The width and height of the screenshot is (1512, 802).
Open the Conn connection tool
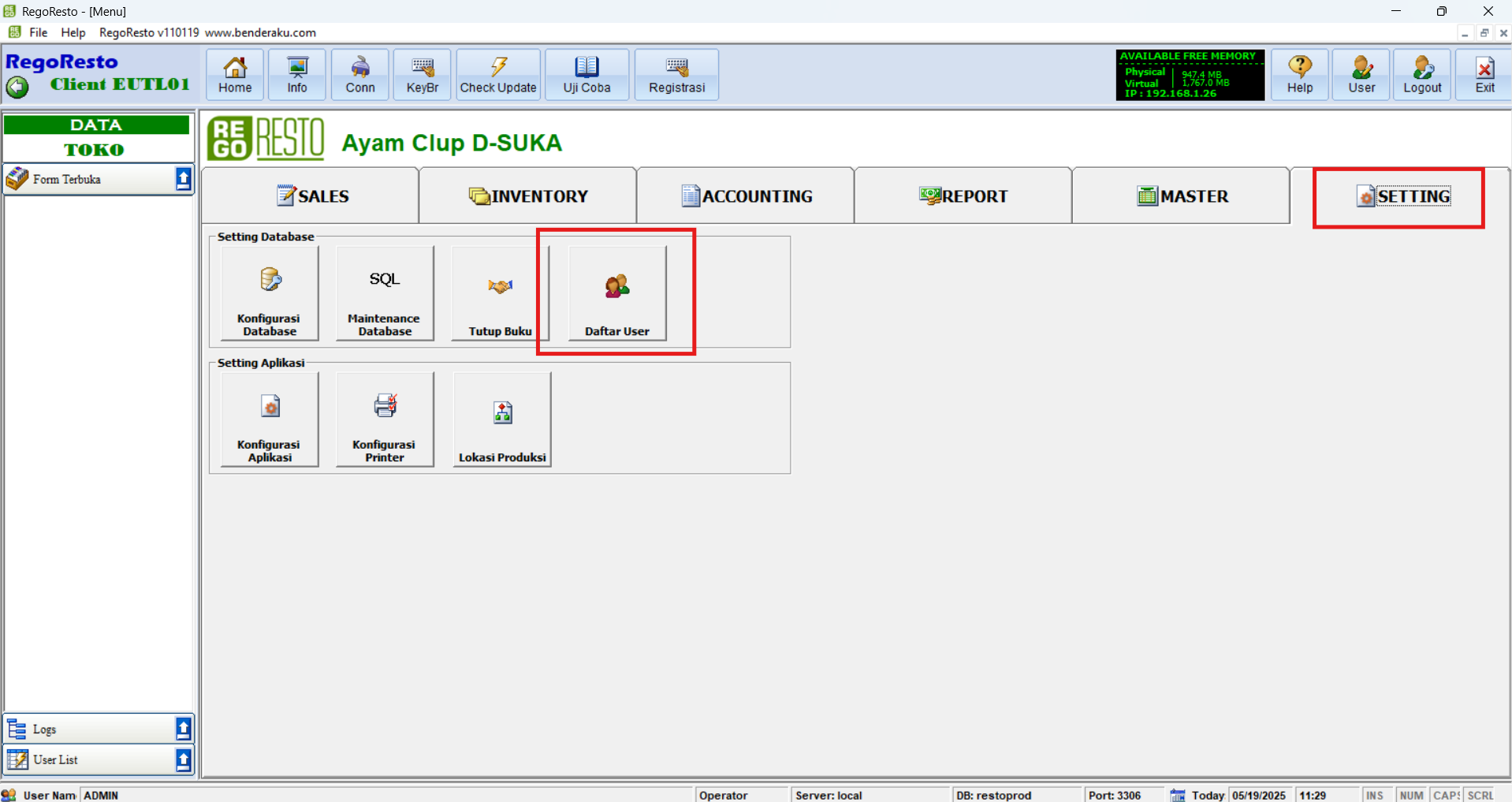tap(359, 75)
